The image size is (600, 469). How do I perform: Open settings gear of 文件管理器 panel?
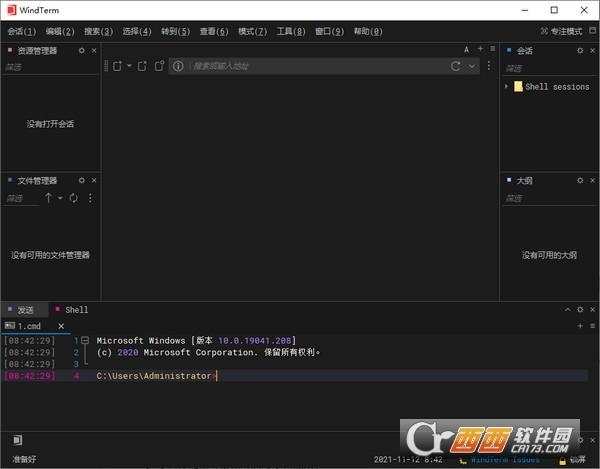pyautogui.click(x=82, y=180)
